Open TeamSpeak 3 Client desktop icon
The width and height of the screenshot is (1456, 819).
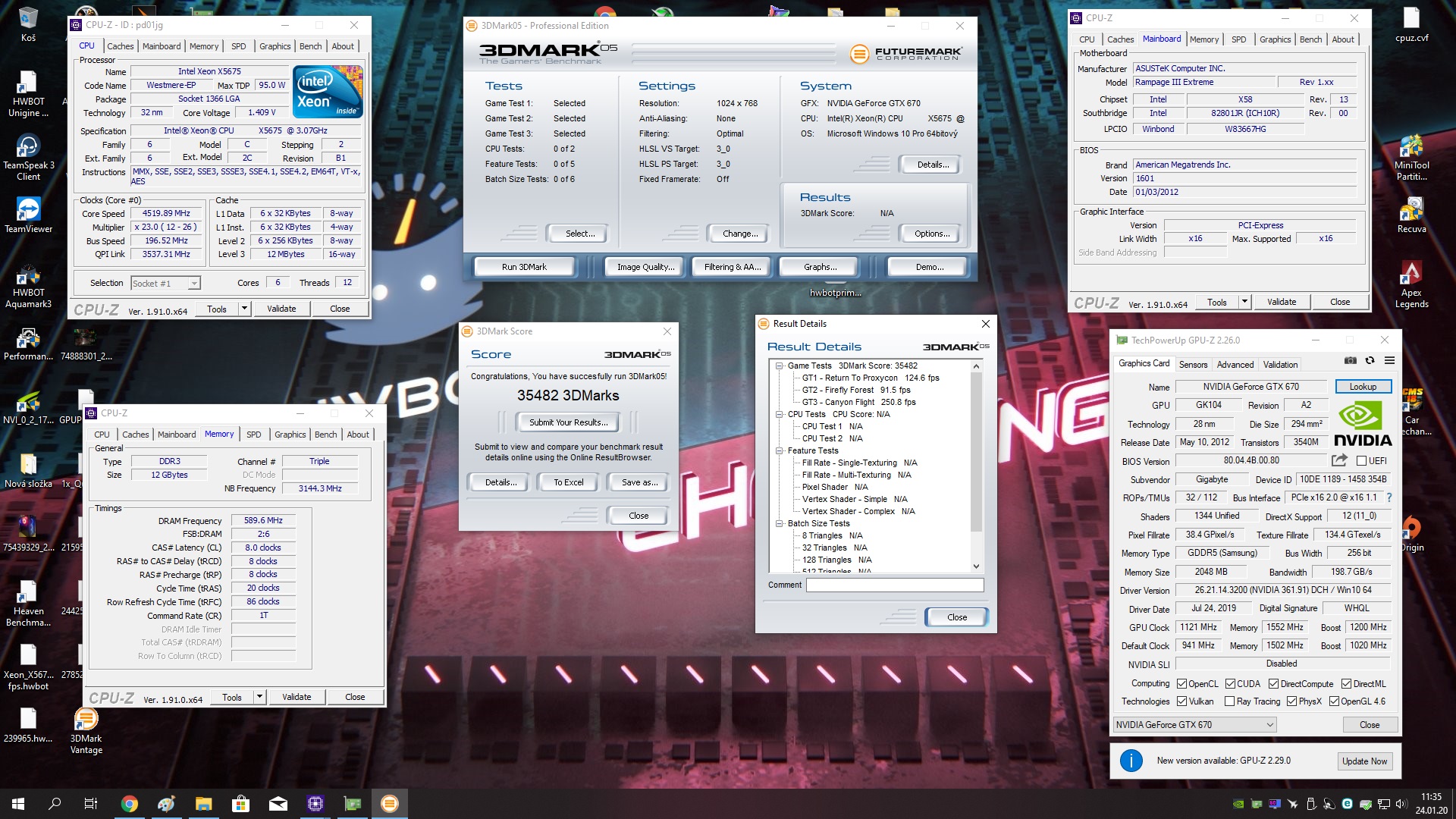[28, 158]
